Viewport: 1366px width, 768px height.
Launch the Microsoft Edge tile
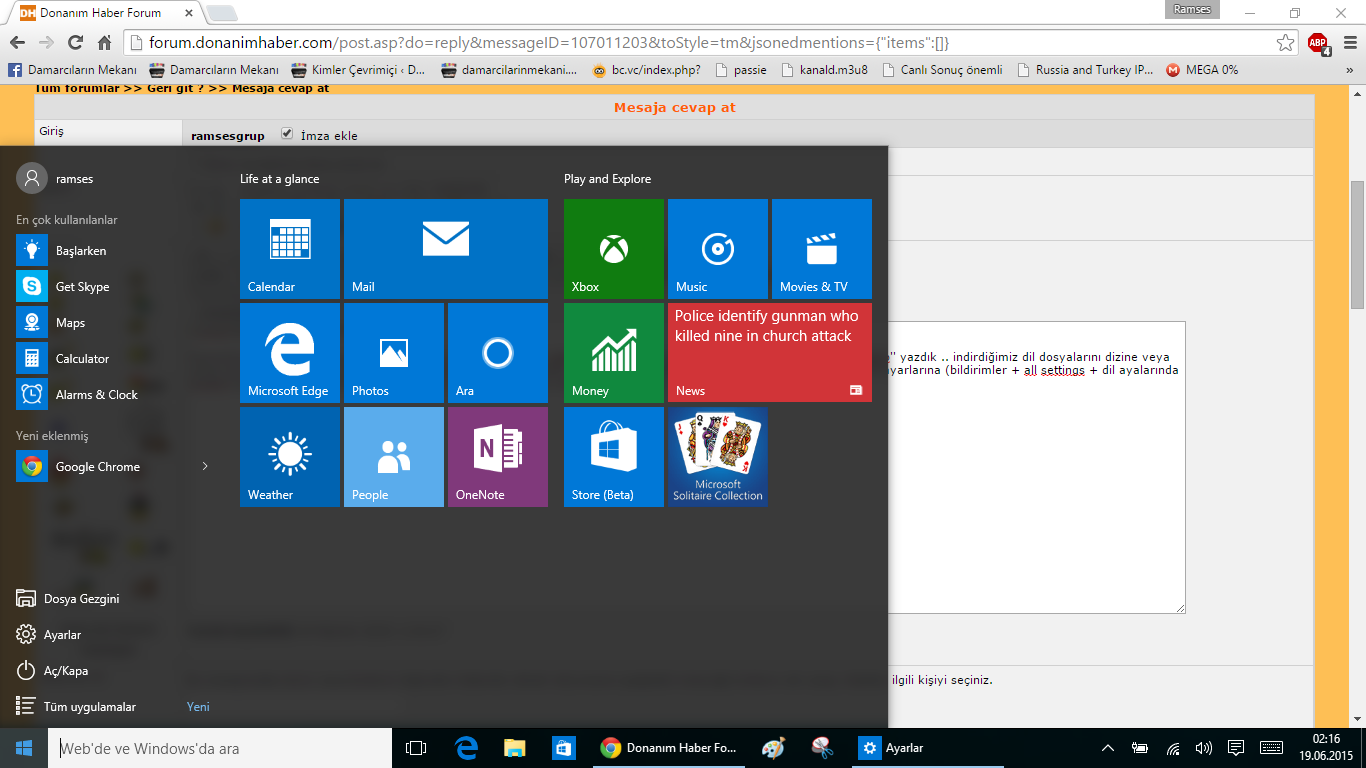pyautogui.click(x=290, y=353)
